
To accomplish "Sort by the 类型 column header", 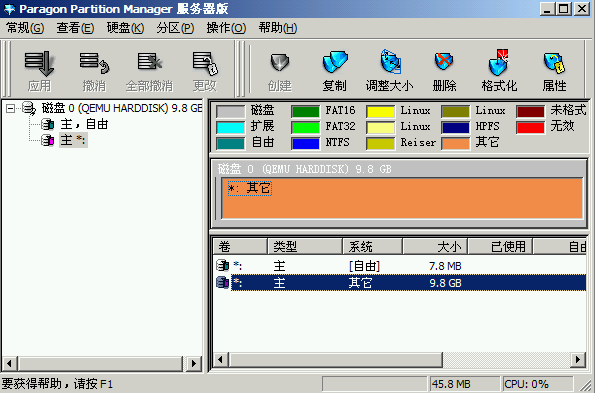I will point(305,247).
